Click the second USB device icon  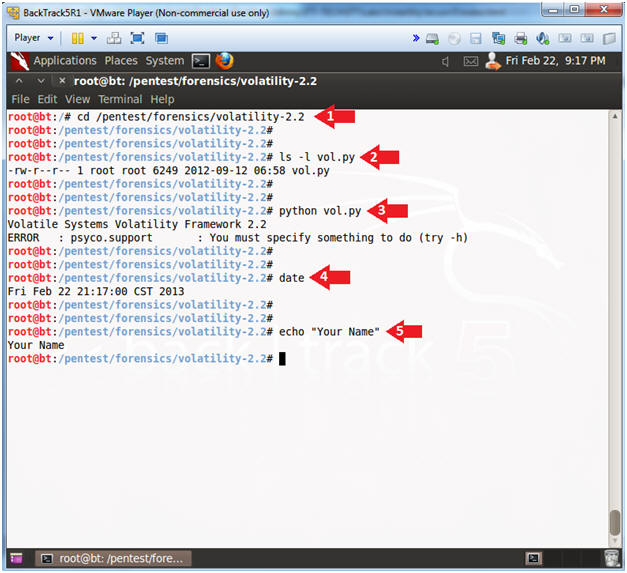click(x=587, y=38)
